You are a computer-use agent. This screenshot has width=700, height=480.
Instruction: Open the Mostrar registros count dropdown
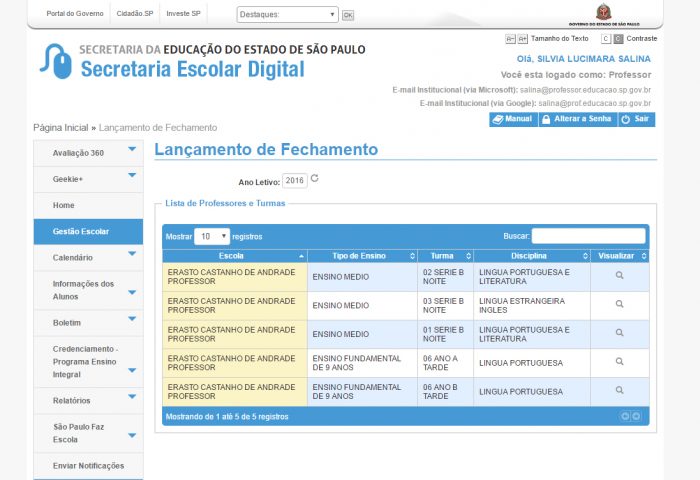212,236
